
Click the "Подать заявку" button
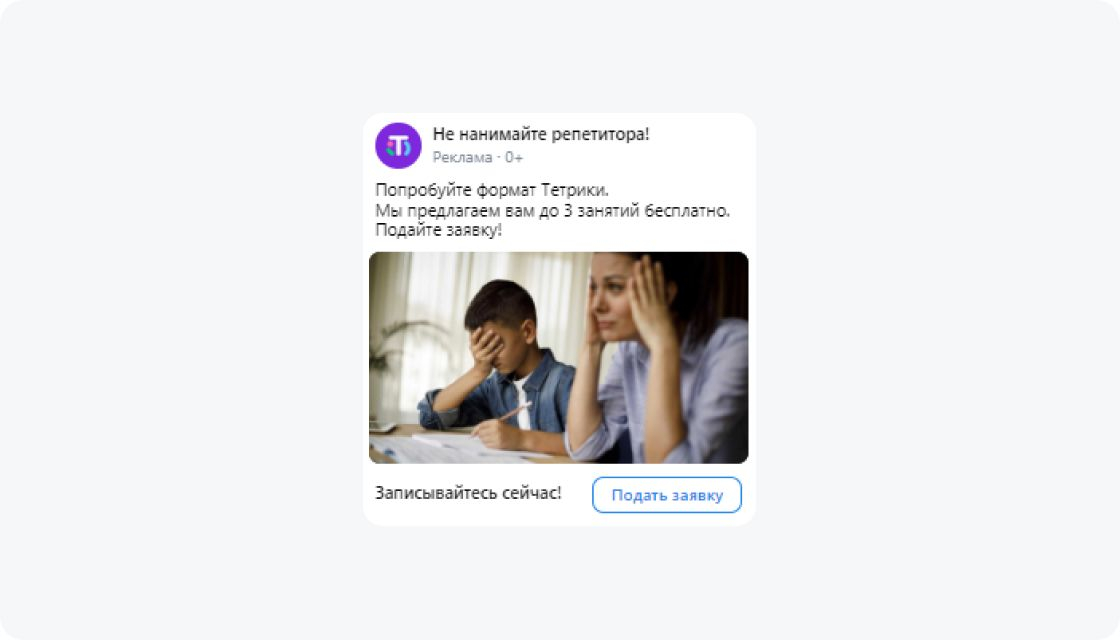[666, 495]
